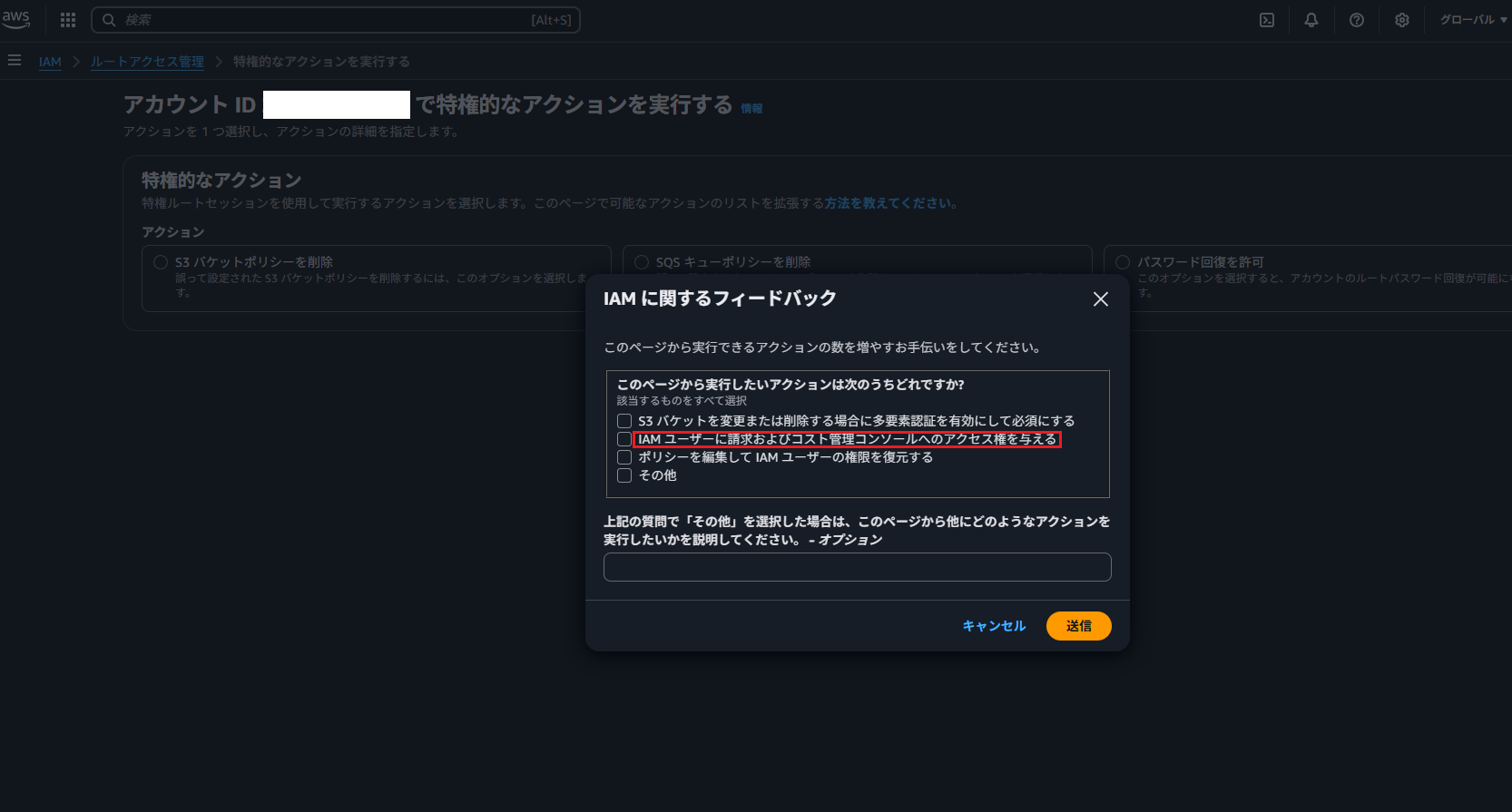Close the IAM feedback dialog

1101,299
